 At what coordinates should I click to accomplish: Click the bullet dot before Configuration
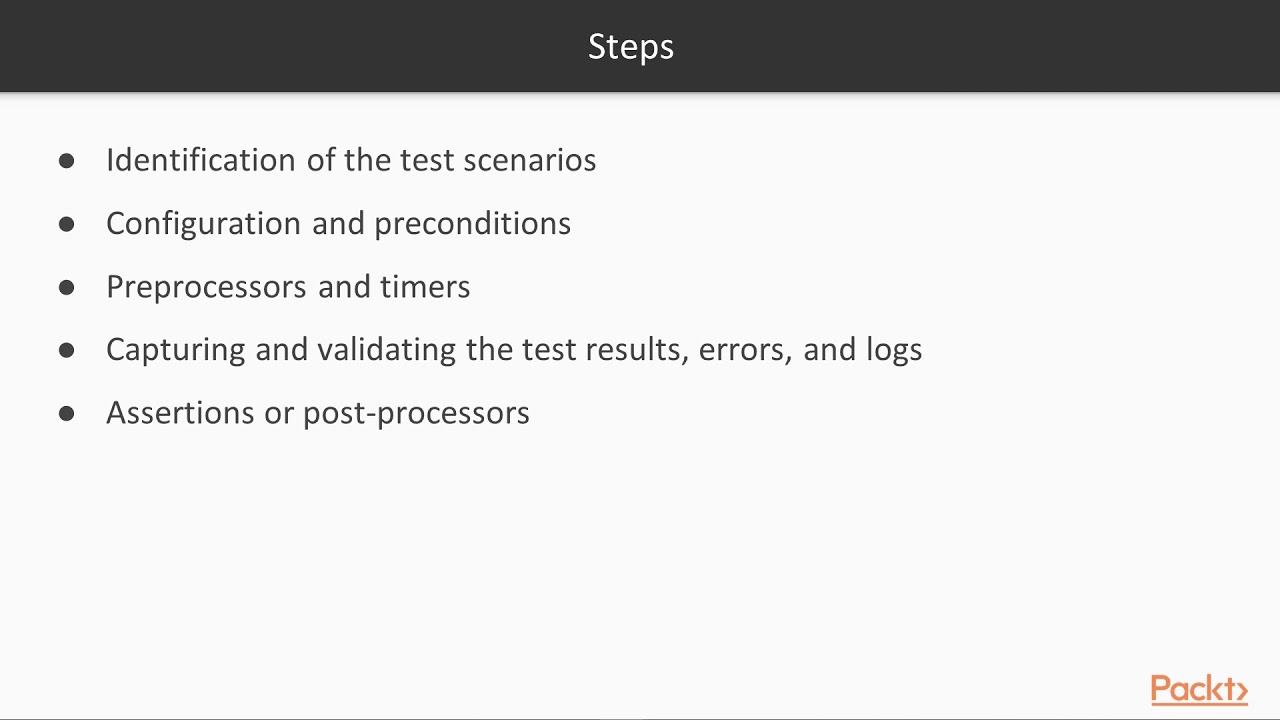[67, 224]
